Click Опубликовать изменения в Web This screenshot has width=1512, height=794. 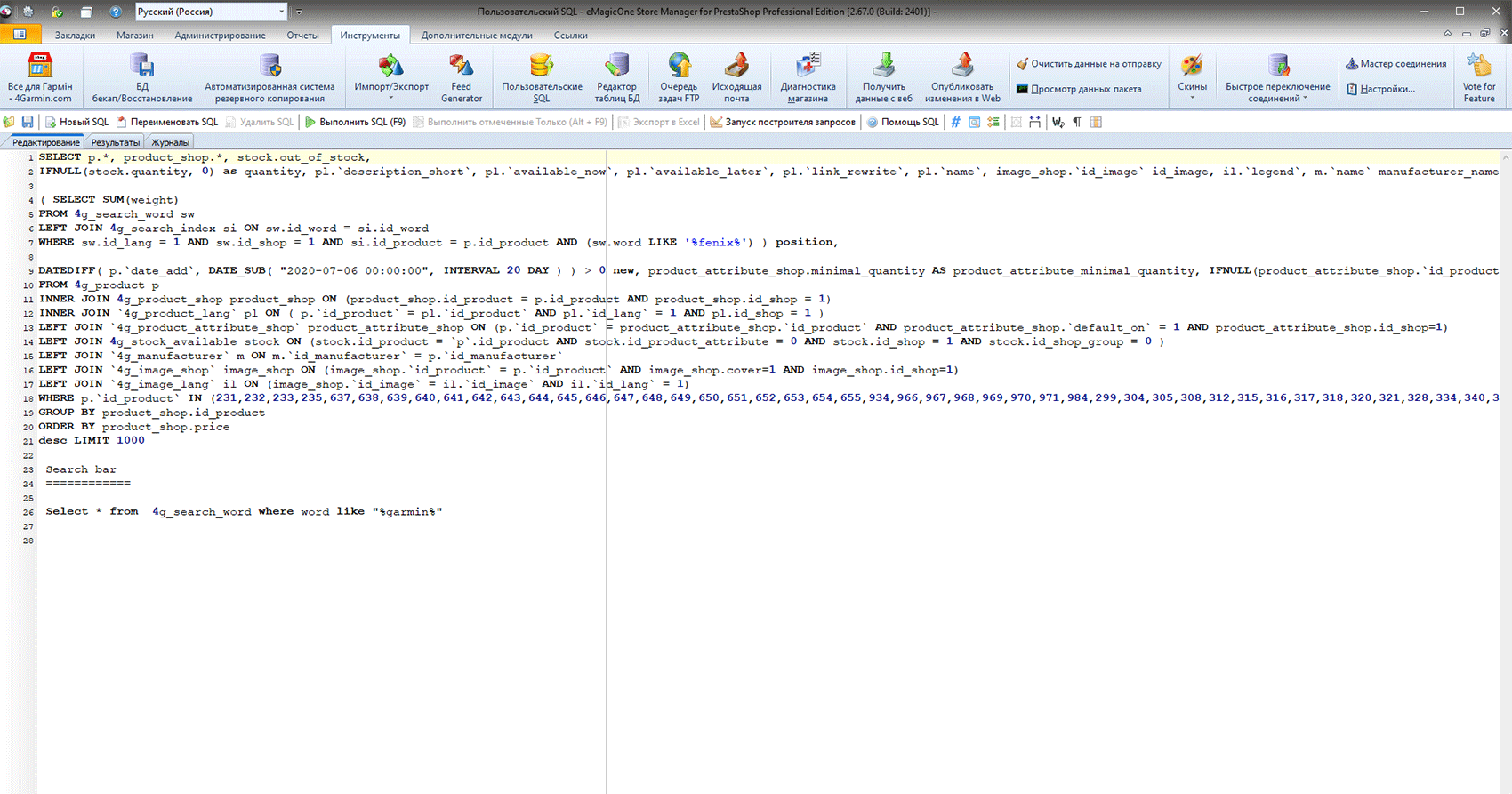point(962,77)
